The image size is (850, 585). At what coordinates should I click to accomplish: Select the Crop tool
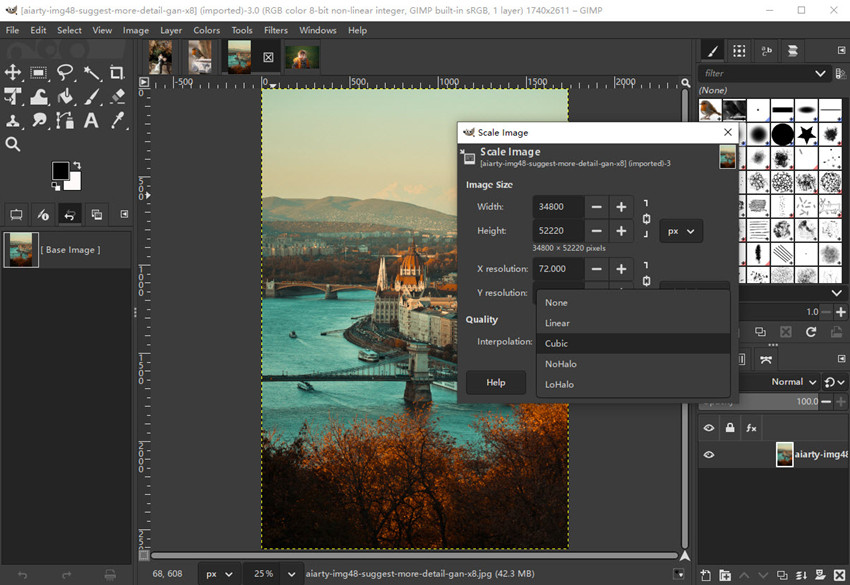117,72
